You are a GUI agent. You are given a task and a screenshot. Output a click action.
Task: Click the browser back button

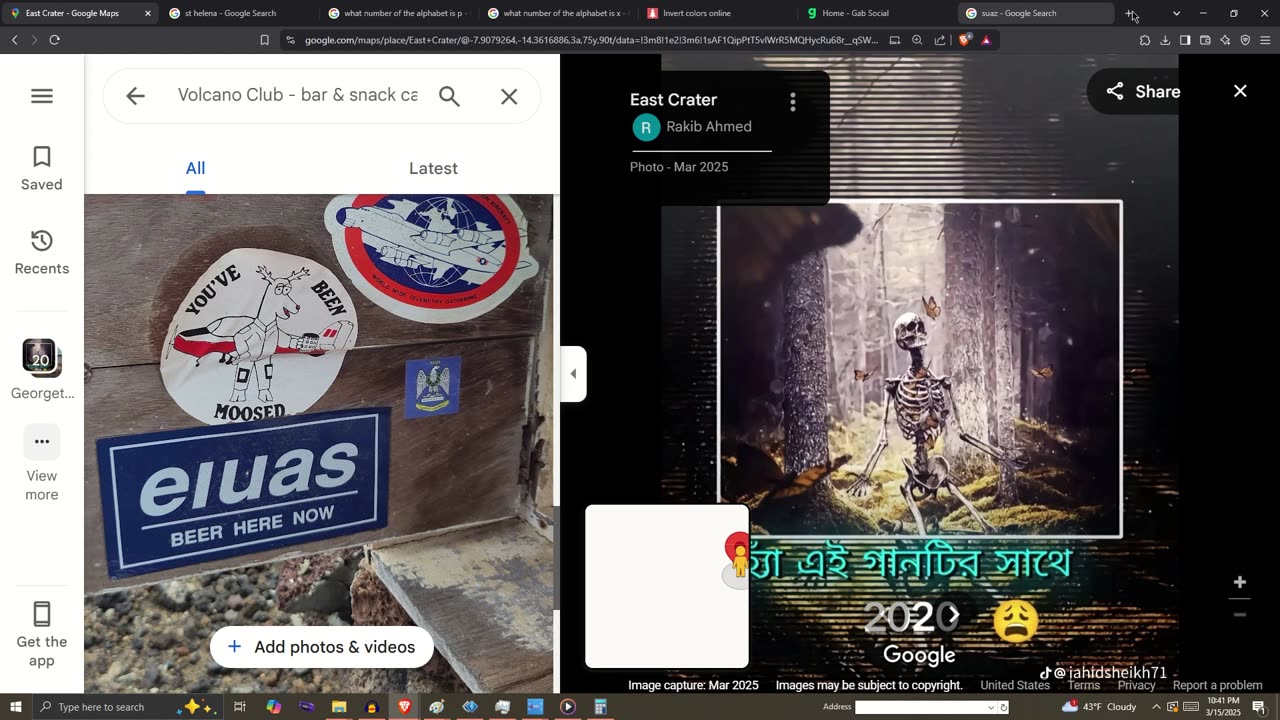point(14,40)
